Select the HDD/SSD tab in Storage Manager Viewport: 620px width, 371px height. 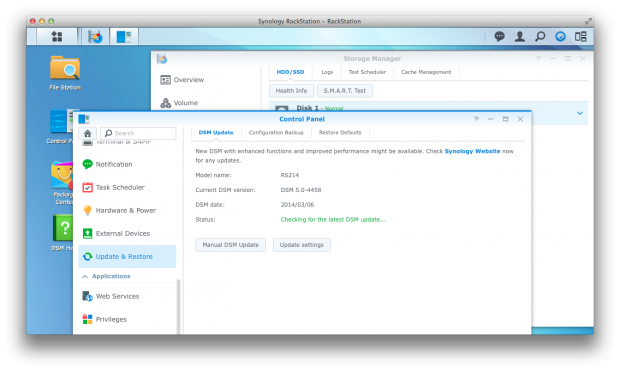point(290,72)
